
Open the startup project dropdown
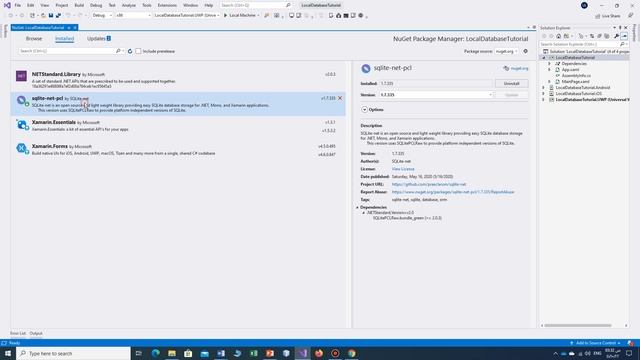187,16
